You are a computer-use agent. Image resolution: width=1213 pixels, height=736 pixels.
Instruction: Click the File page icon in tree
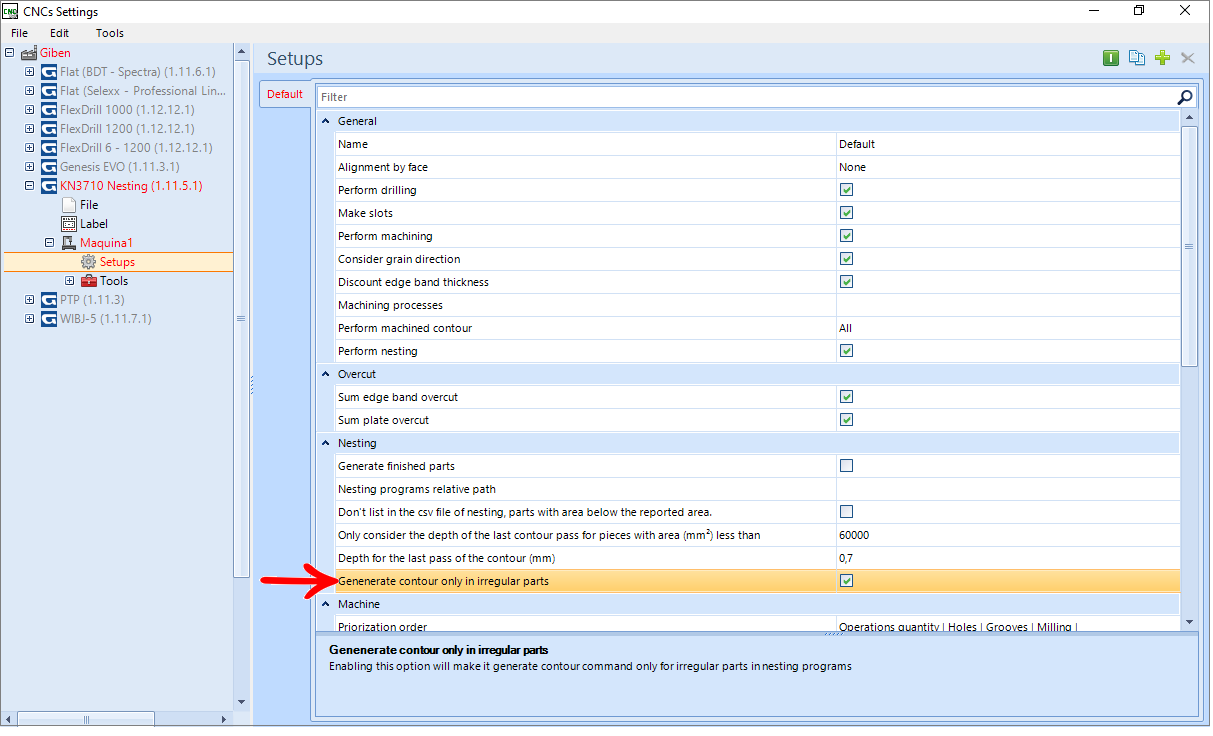pos(69,205)
